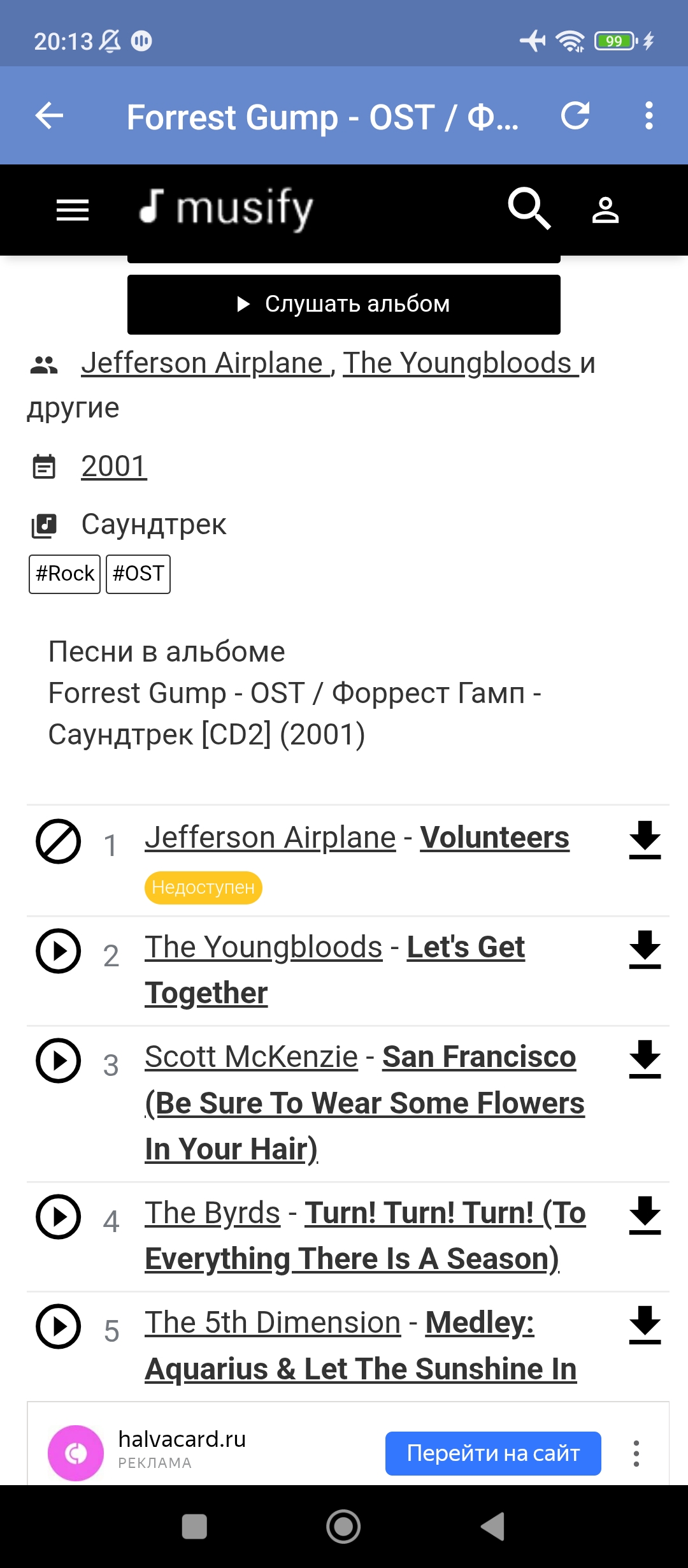Open the musify hamburger menu

pyautogui.click(x=73, y=210)
